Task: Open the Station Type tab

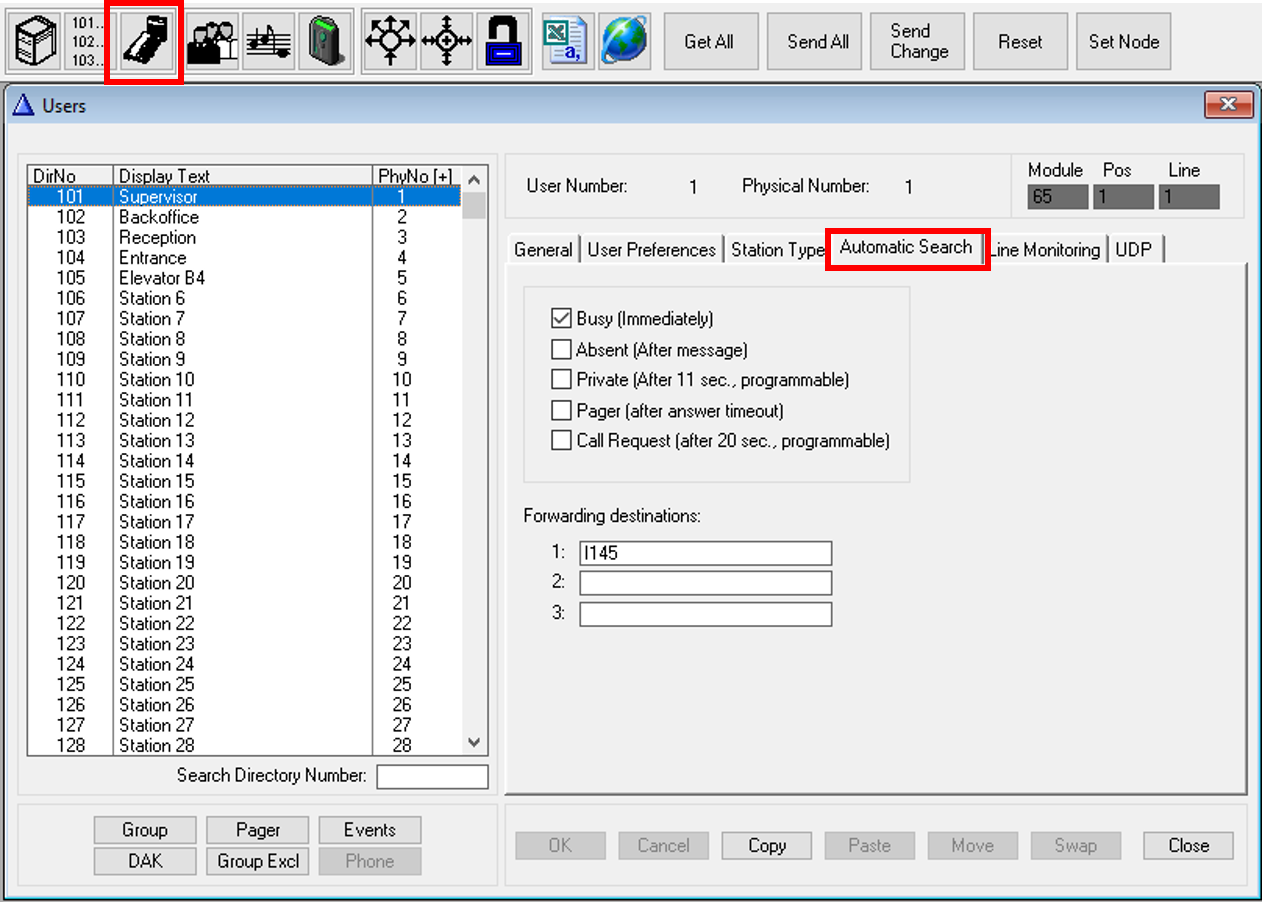Action: tap(777, 250)
